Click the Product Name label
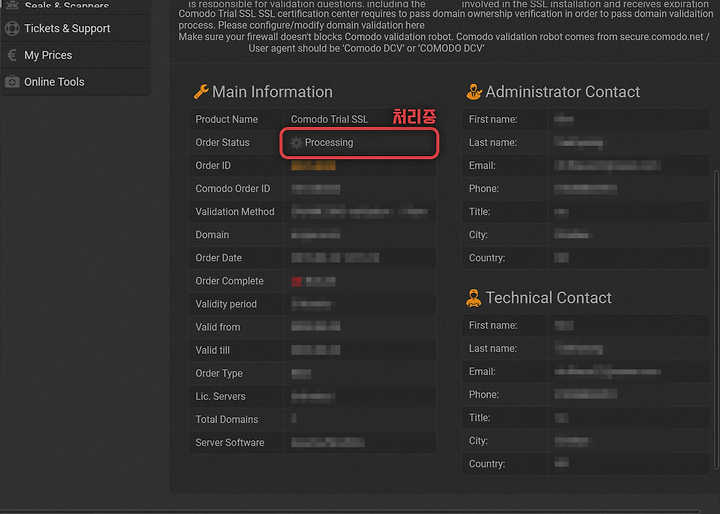 pos(226,119)
